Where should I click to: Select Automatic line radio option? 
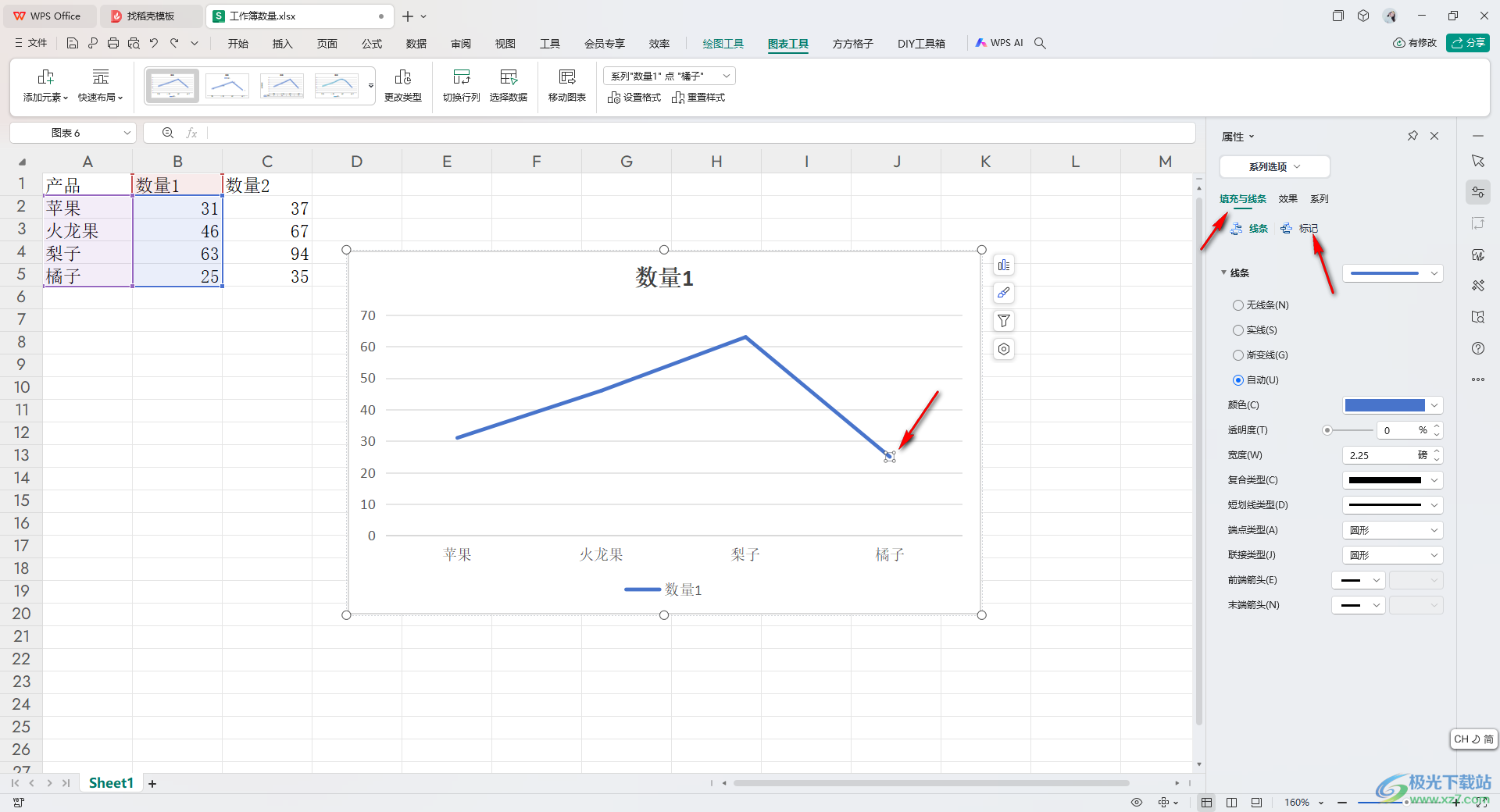coord(1238,380)
